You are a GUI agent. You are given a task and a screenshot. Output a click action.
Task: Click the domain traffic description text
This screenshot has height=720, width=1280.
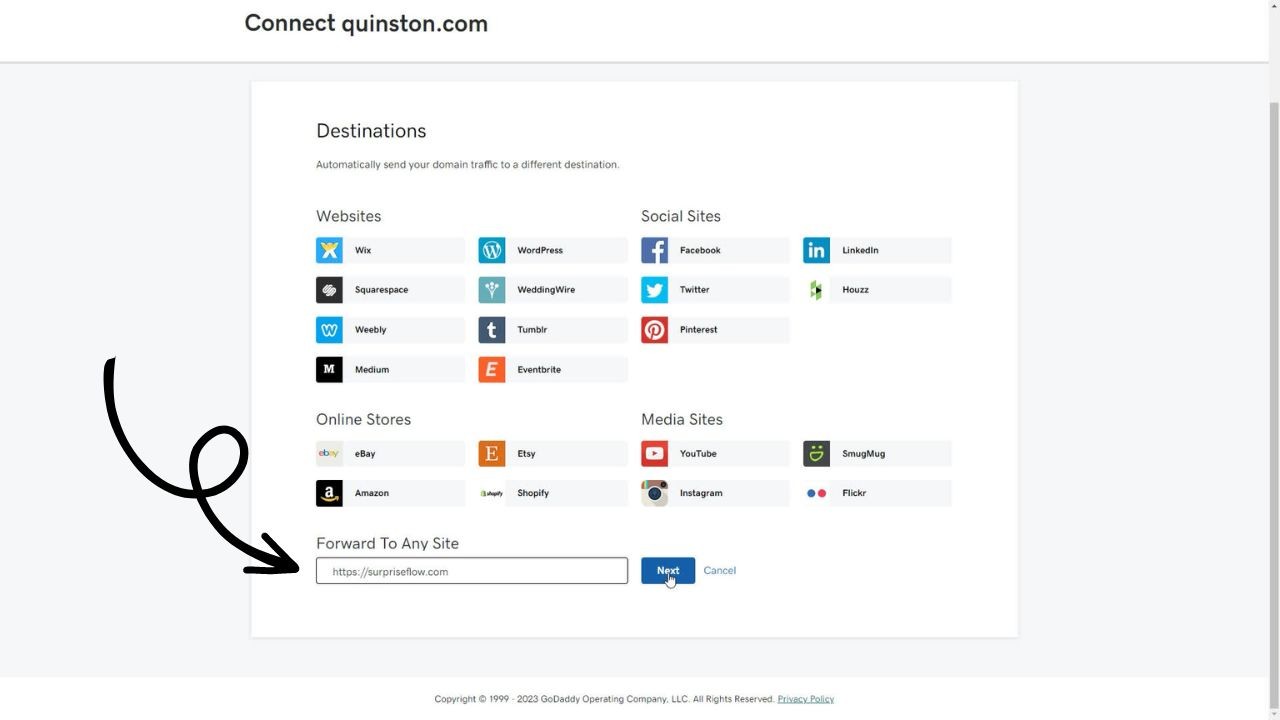point(467,165)
